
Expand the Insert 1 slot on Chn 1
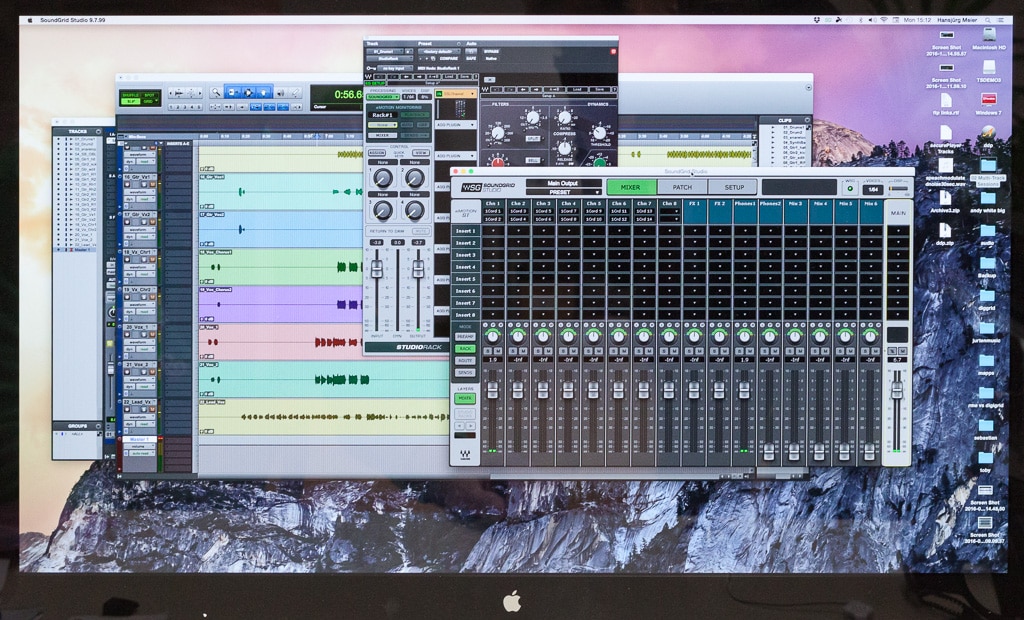point(493,231)
